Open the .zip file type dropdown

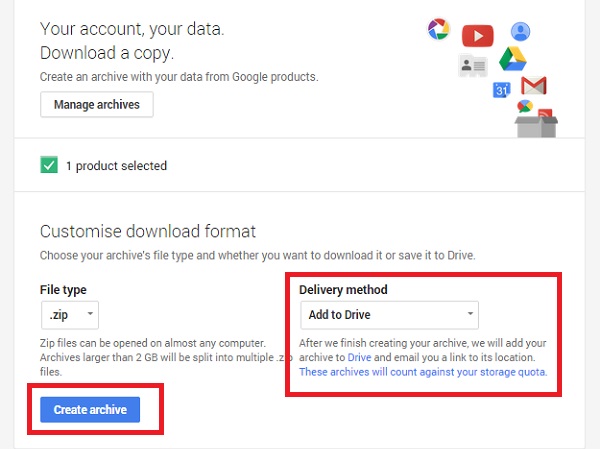coord(70,315)
